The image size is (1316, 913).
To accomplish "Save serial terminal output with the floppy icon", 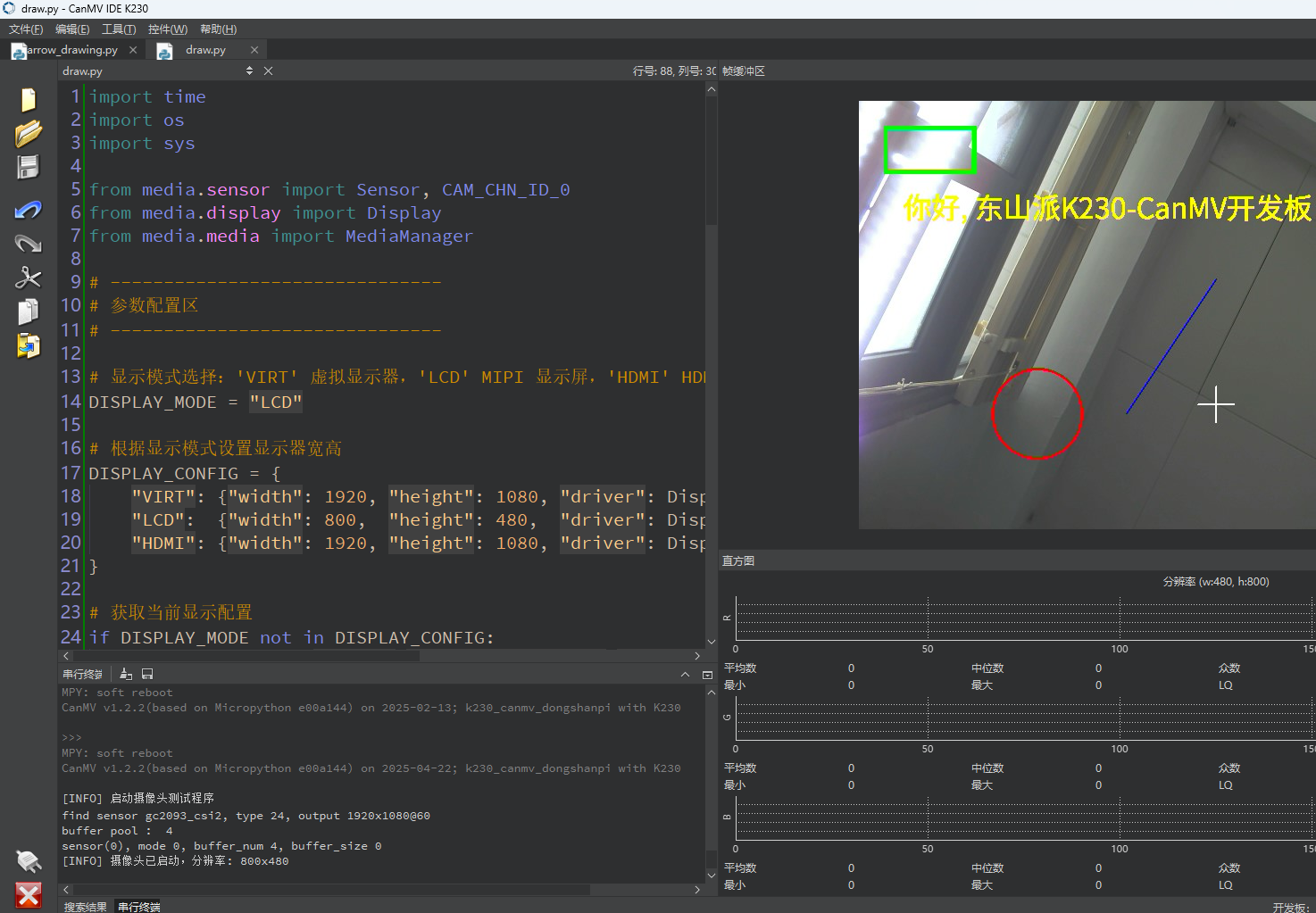I will click(147, 674).
